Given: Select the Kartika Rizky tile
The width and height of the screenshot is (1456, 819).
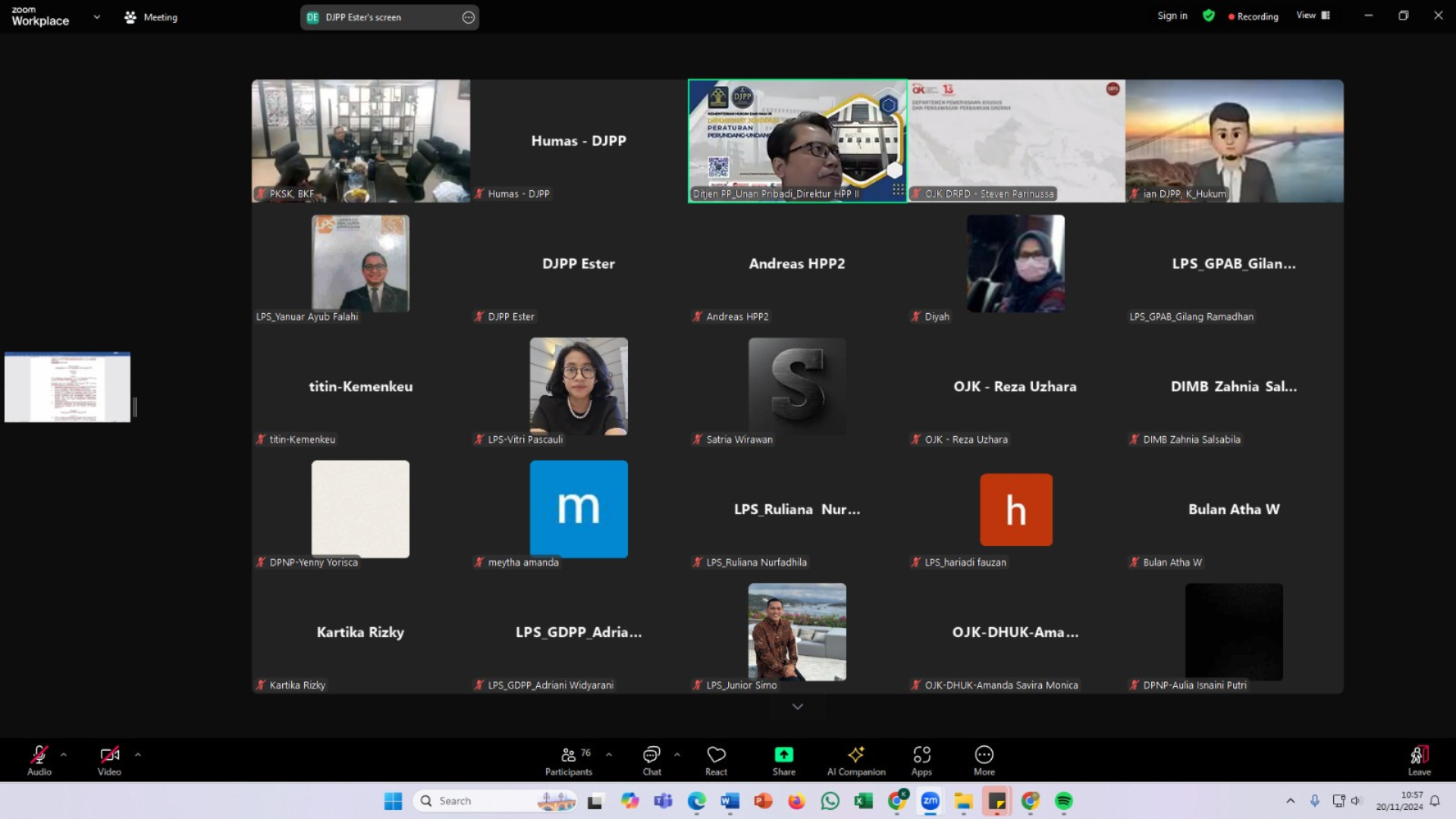Looking at the screenshot, I should pyautogui.click(x=361, y=632).
